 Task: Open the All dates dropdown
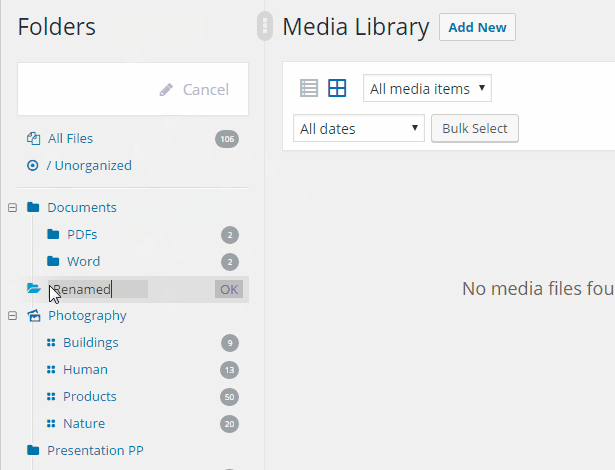(x=358, y=128)
